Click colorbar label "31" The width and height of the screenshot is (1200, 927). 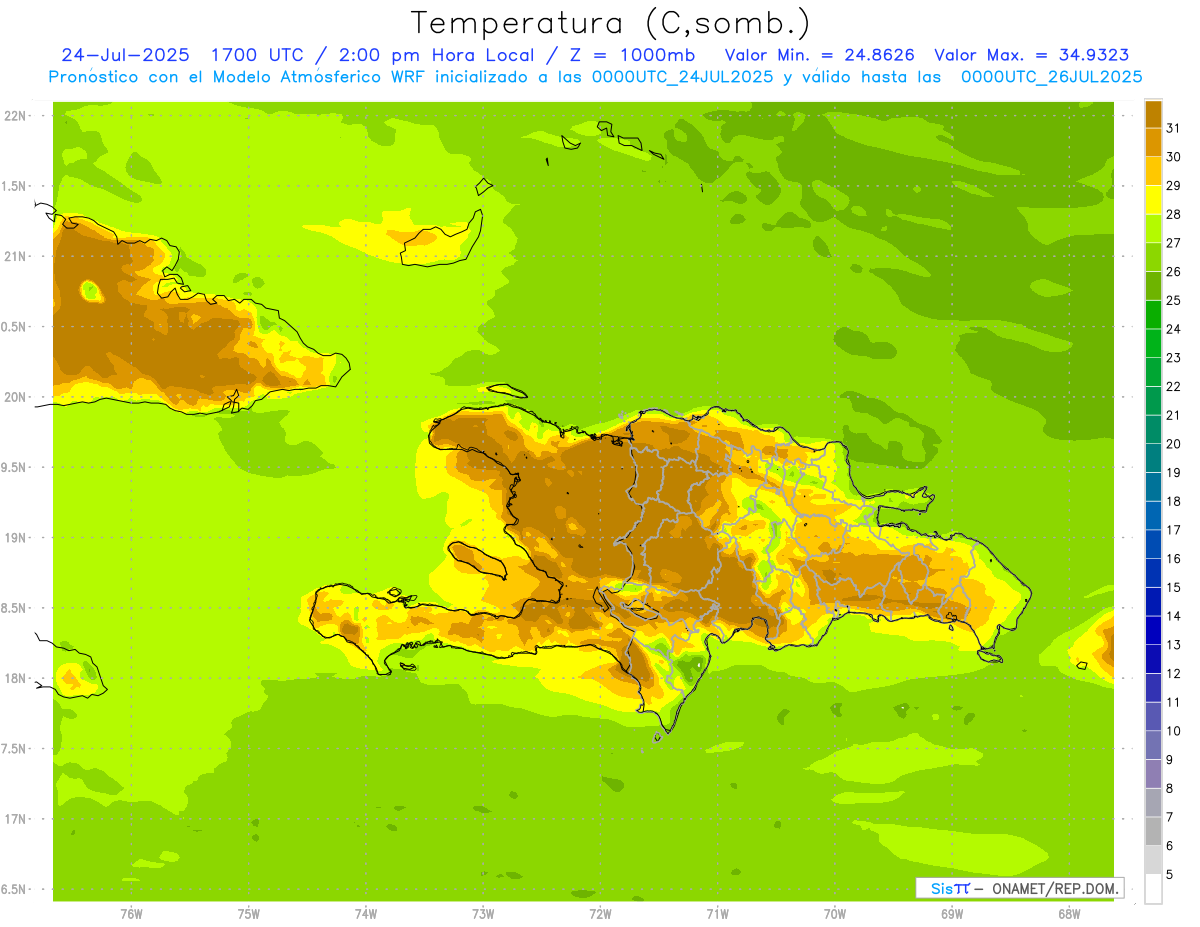coord(1174,128)
